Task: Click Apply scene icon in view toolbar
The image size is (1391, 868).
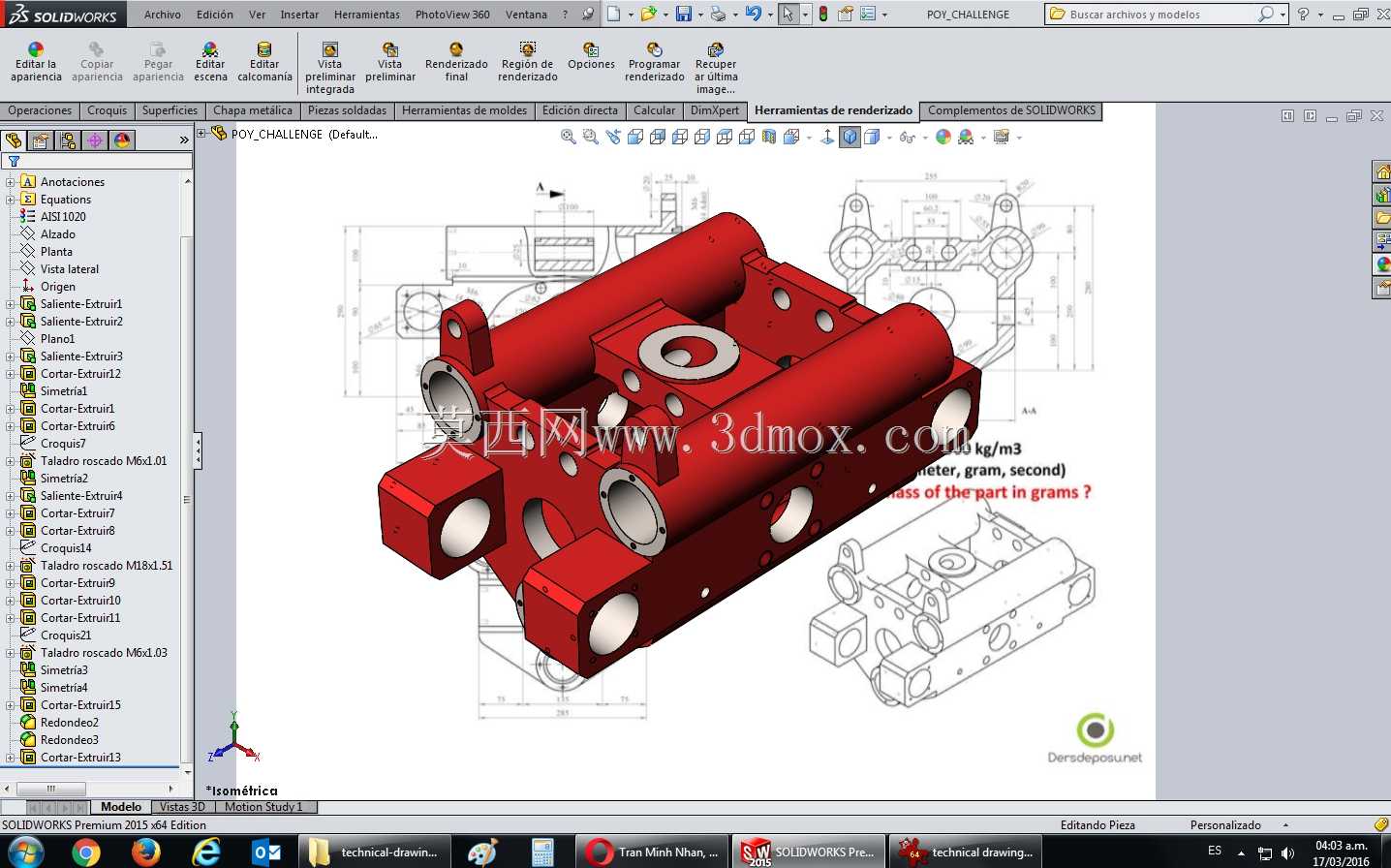Action: tap(966, 138)
